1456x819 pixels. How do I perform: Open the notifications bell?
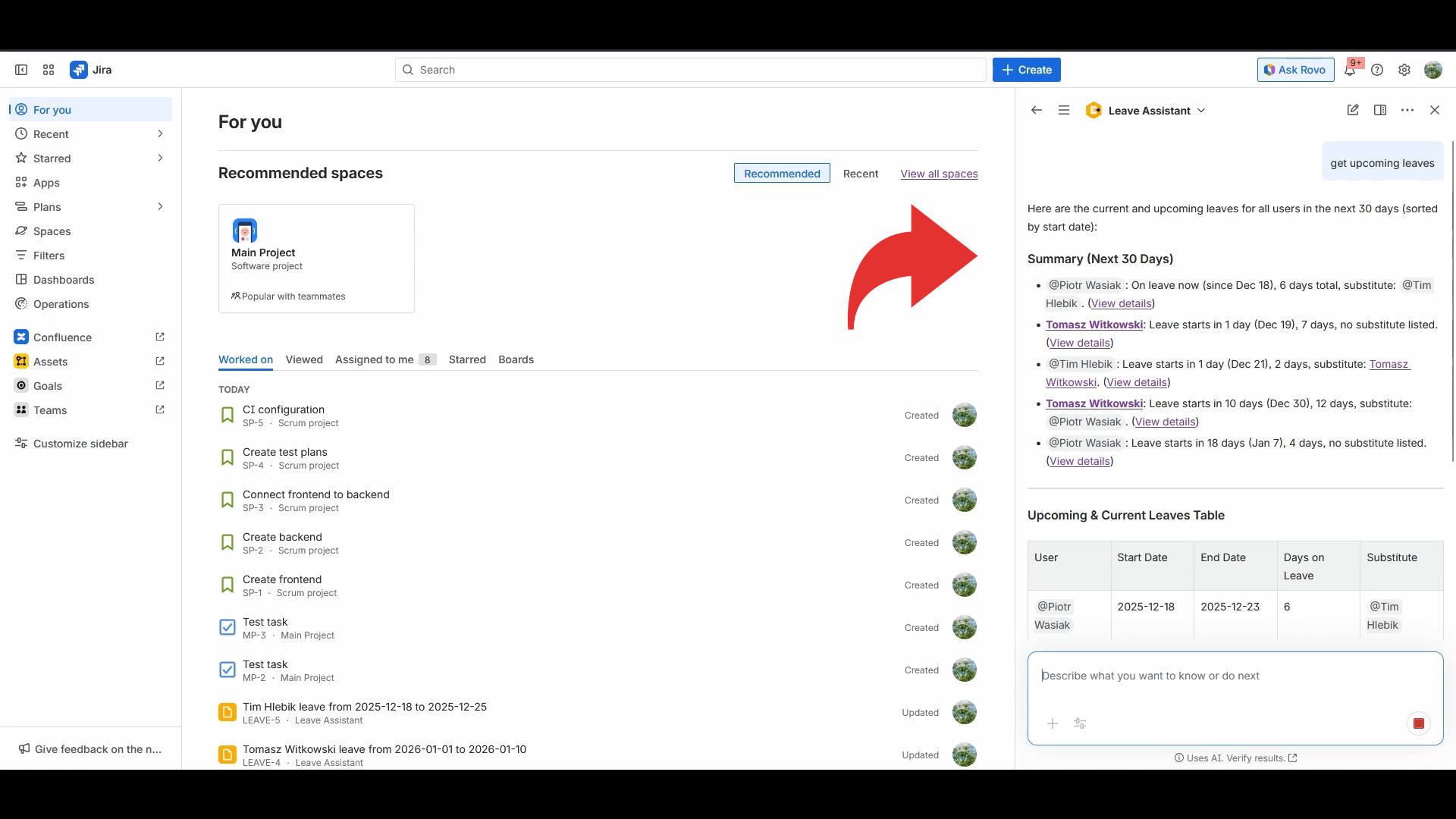coord(1350,70)
